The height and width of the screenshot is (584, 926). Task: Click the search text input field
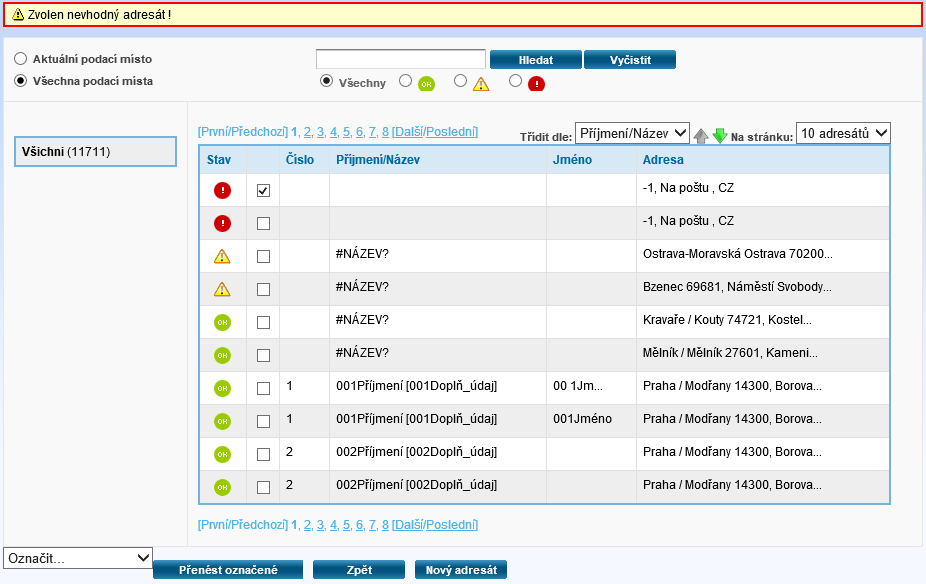coord(400,59)
